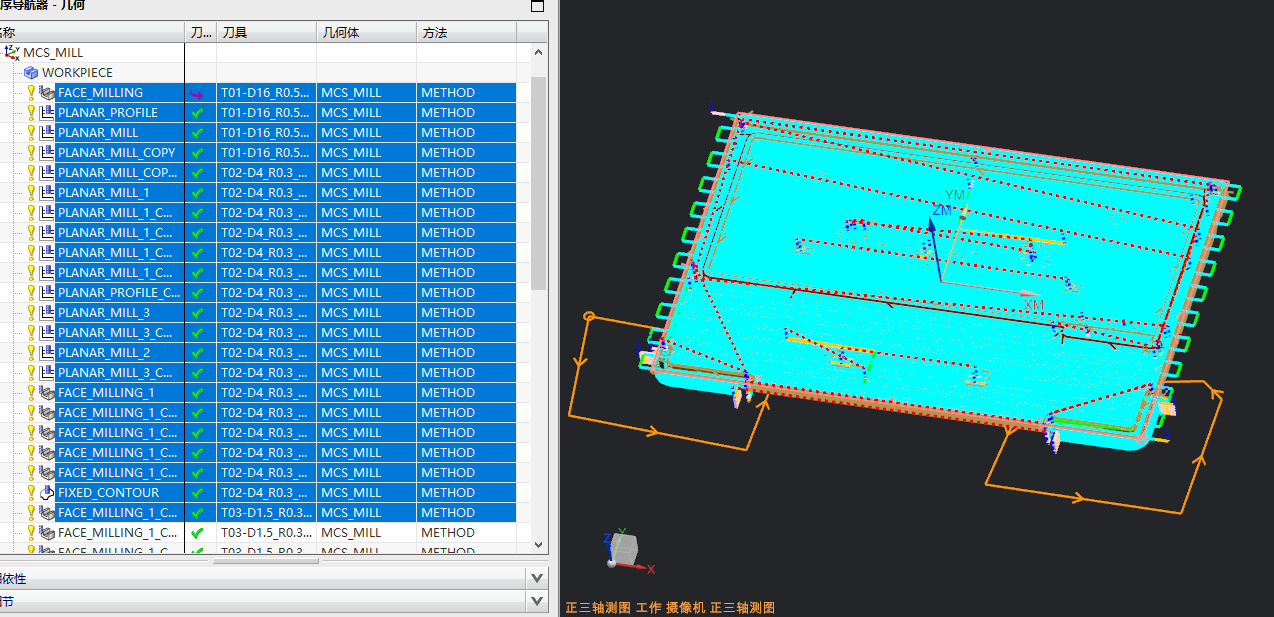This screenshot has height=617, width=1274.
Task: Click the light bulb beside PLANAR_PROFILE
Action: click(31, 112)
